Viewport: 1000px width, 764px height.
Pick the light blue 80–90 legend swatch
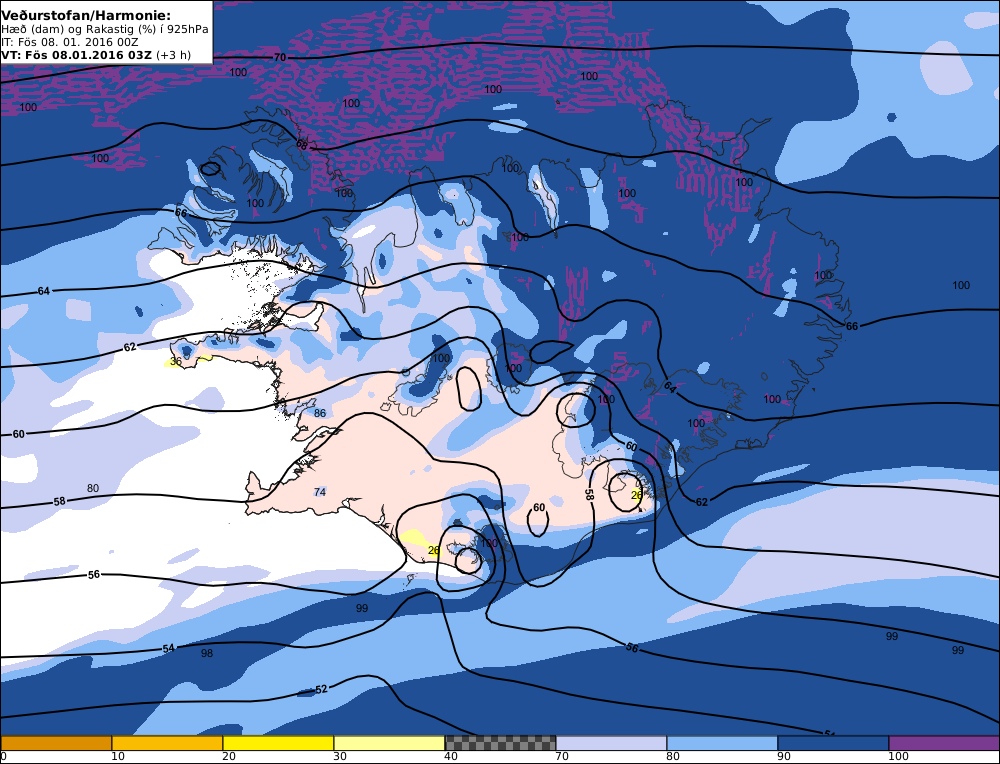[722, 742]
